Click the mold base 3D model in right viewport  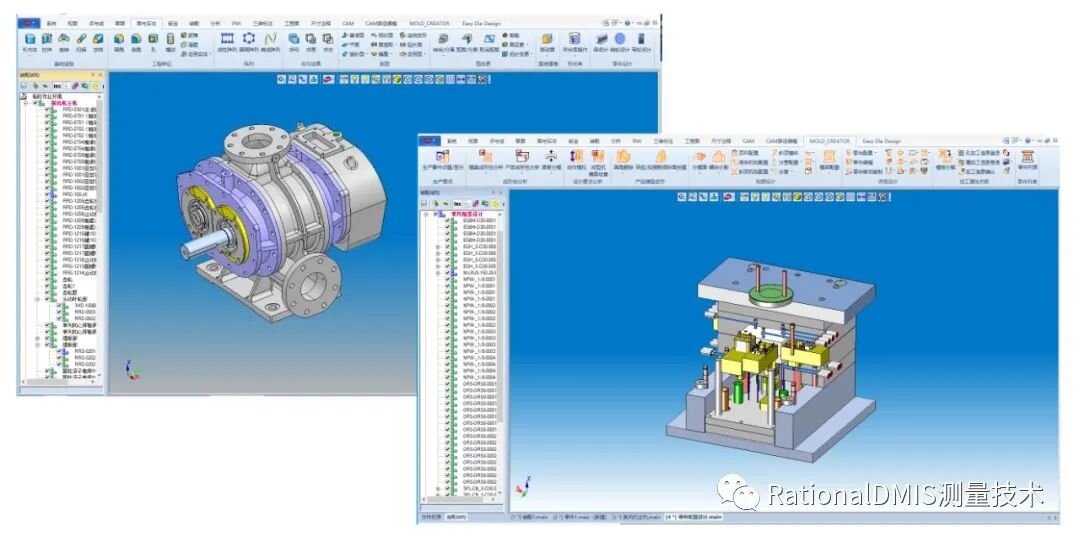point(771,358)
